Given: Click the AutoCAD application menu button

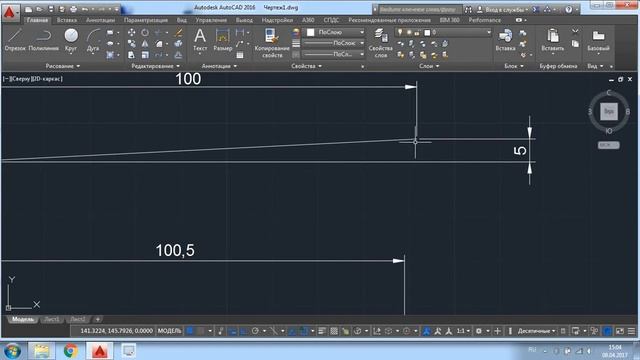Looking at the screenshot, I should [x=10, y=12].
